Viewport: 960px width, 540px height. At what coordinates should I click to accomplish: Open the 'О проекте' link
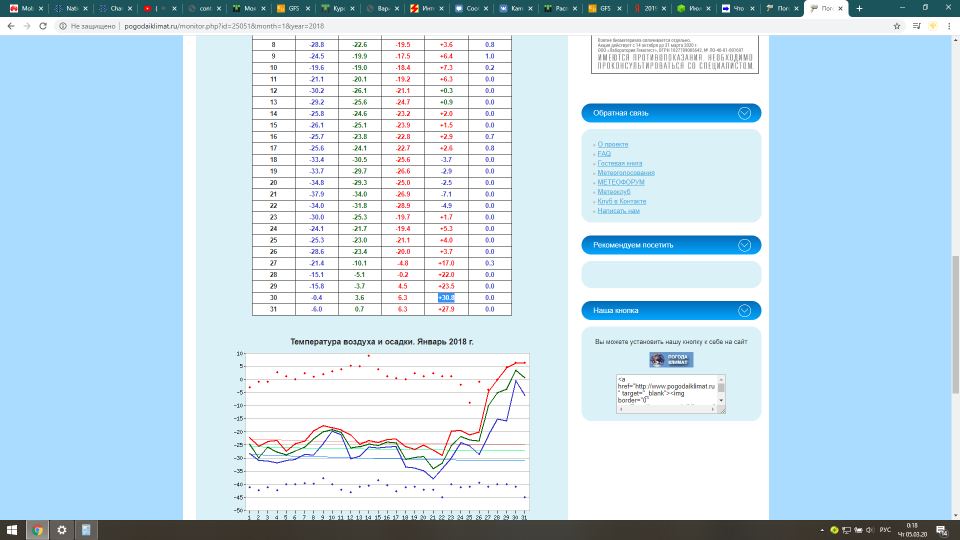click(x=613, y=144)
